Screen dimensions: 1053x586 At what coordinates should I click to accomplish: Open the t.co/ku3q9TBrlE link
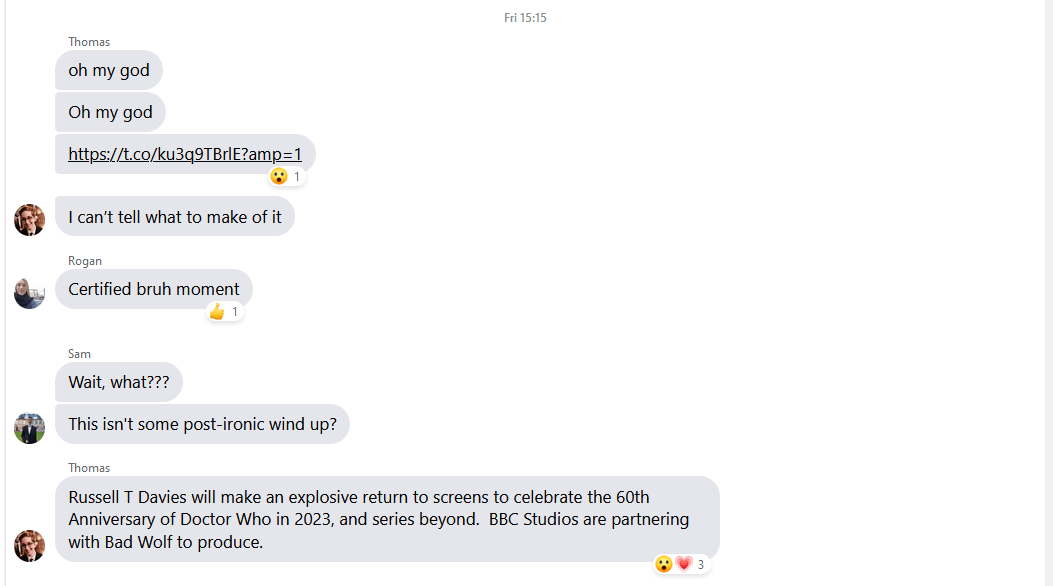(185, 154)
